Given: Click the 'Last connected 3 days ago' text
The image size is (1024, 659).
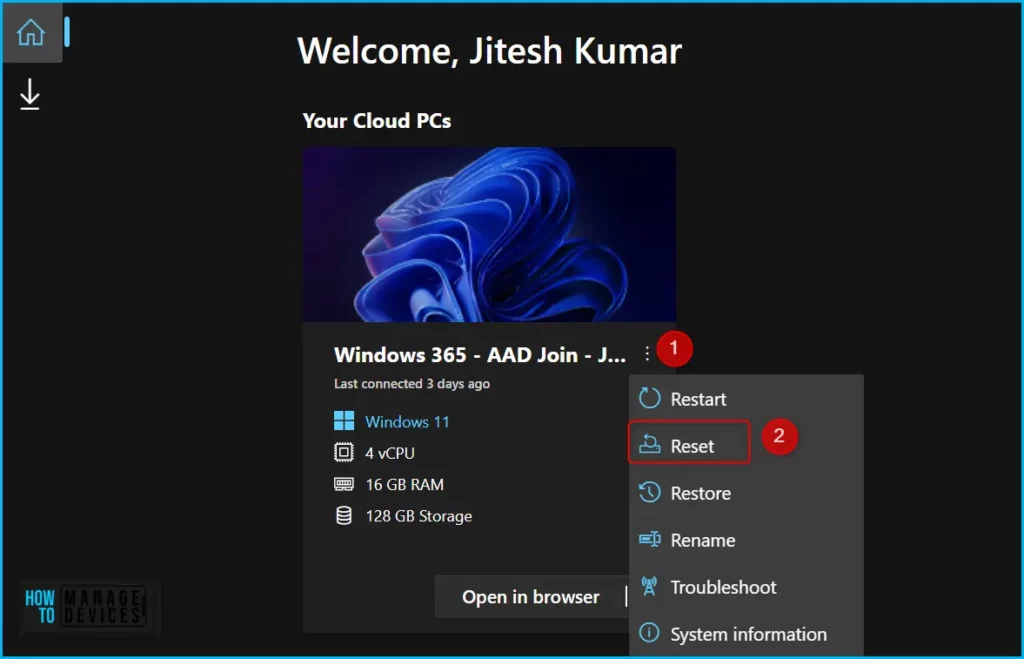Looking at the screenshot, I should click(x=412, y=384).
